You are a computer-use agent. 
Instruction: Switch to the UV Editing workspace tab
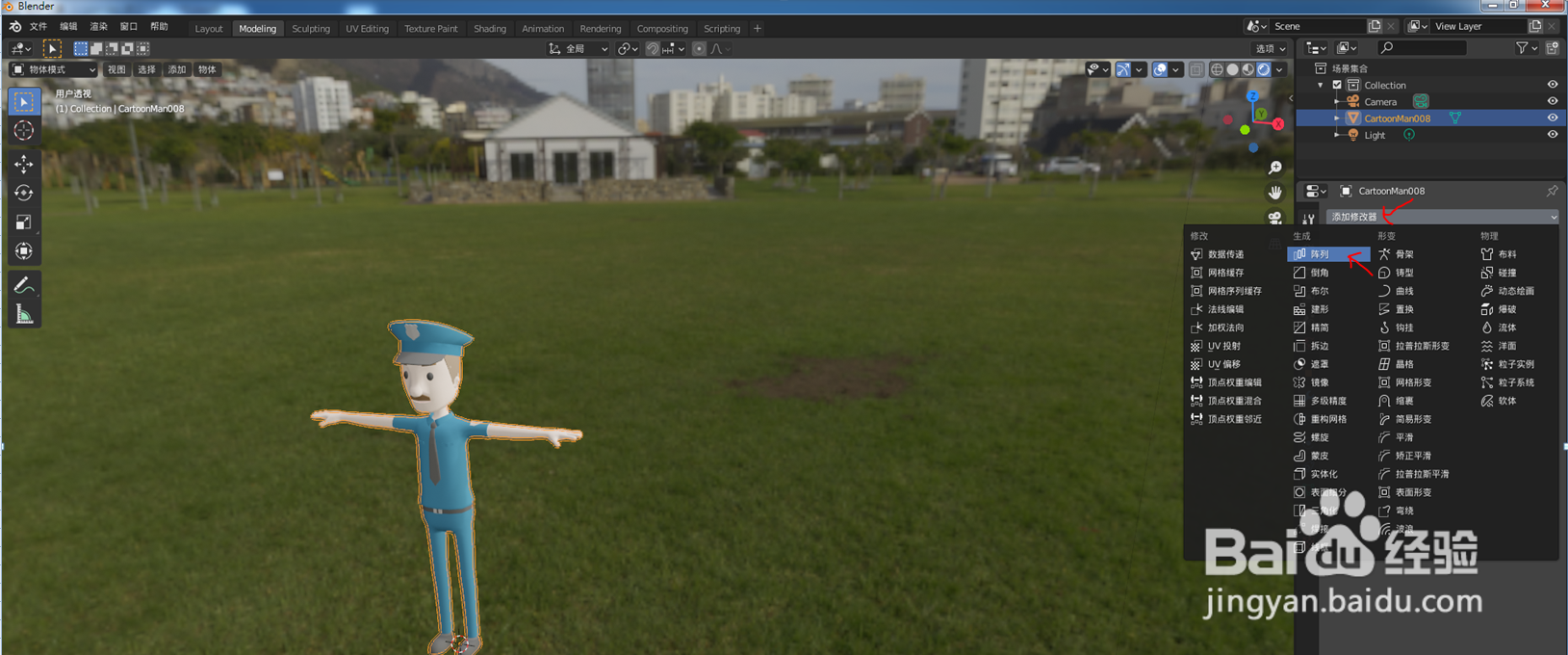367,28
